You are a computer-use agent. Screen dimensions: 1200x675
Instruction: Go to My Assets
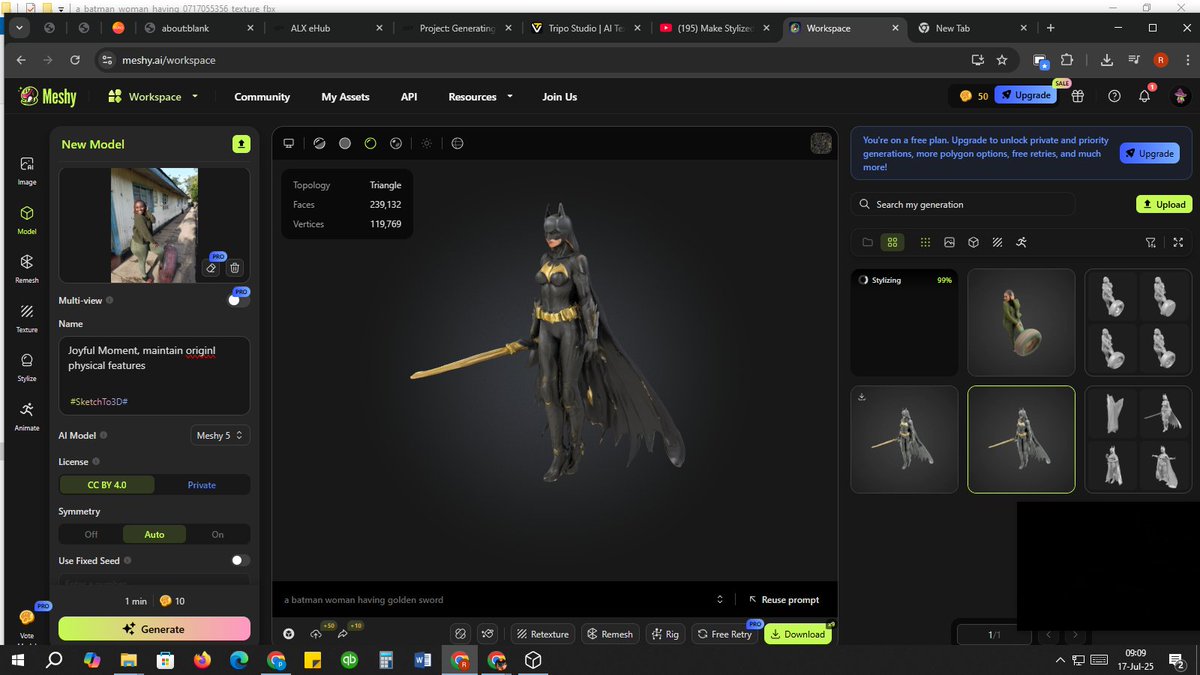(x=345, y=97)
